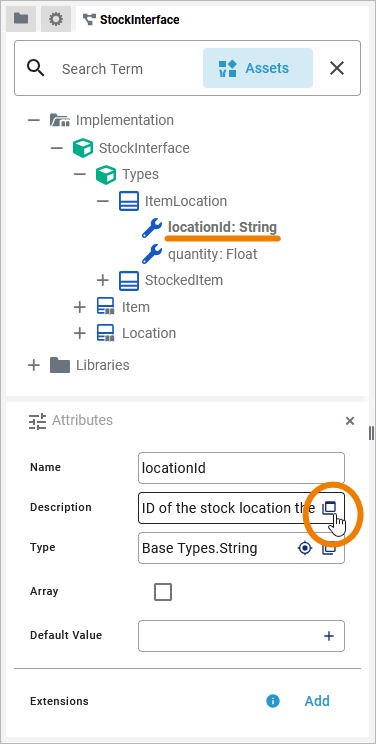Collapse the Implementation folder
Image resolution: width=376 pixels, height=744 pixels.
click(x=34, y=120)
